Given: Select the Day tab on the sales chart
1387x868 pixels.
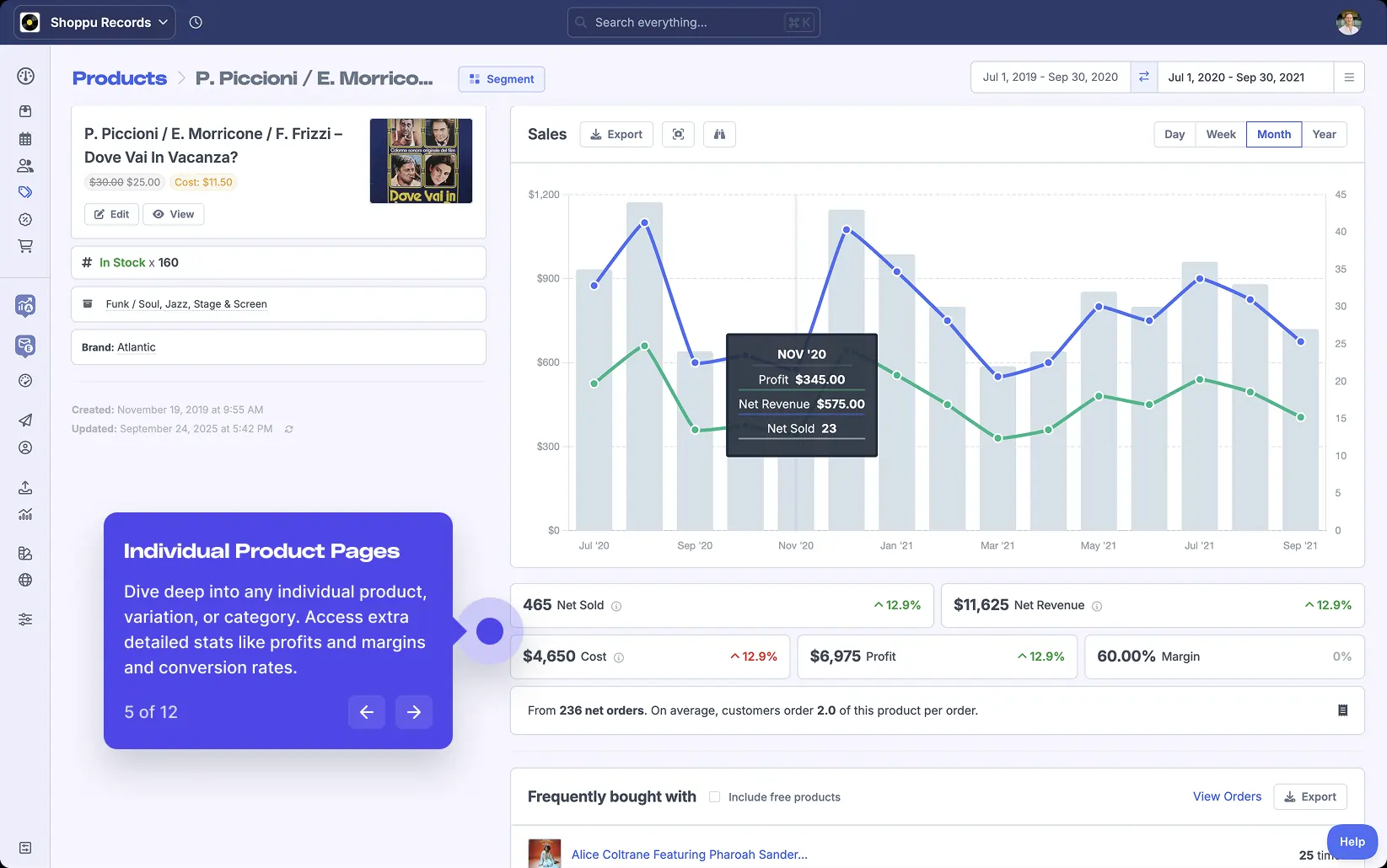Looking at the screenshot, I should pyautogui.click(x=1174, y=134).
